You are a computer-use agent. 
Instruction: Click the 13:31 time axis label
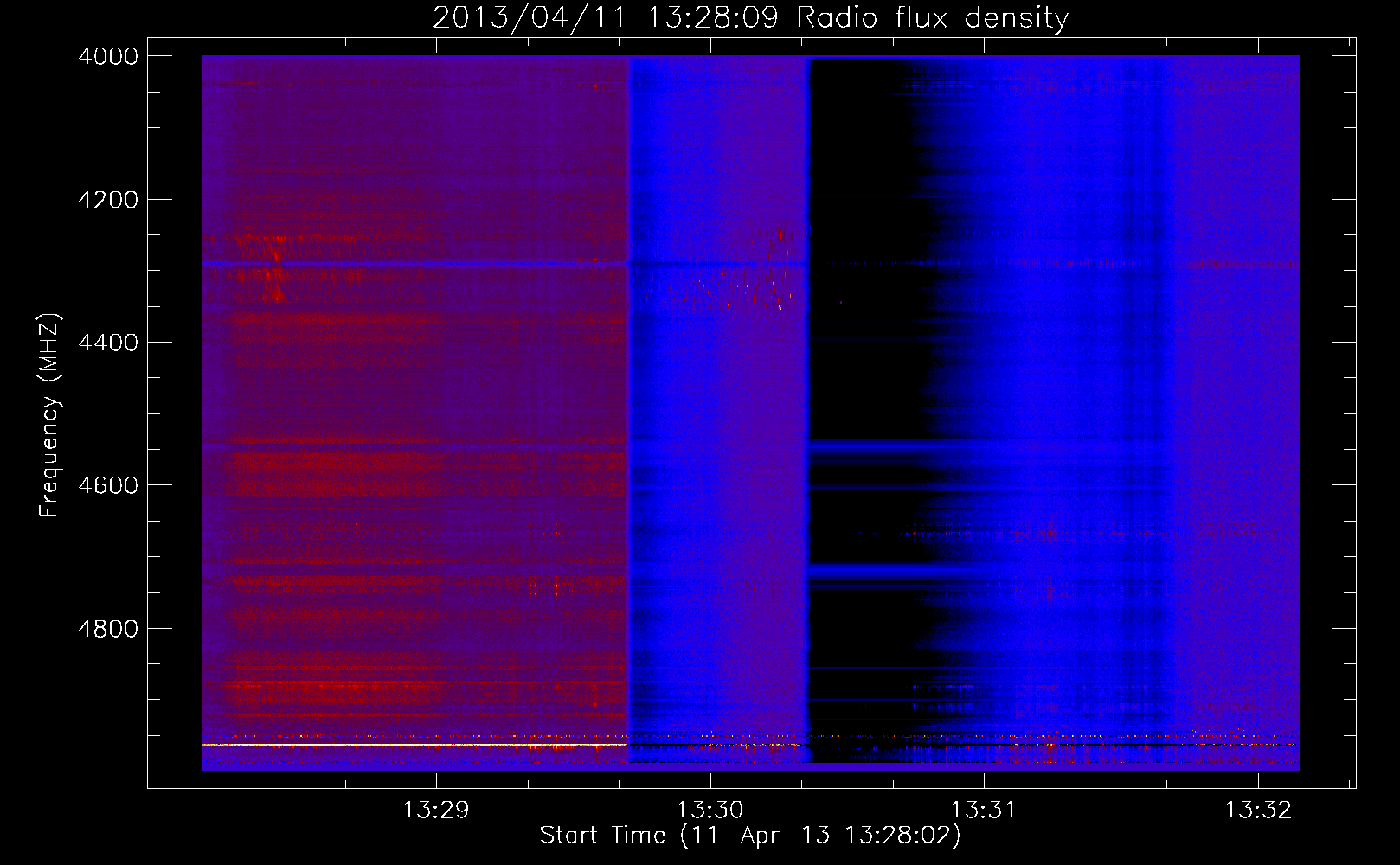pos(984,811)
